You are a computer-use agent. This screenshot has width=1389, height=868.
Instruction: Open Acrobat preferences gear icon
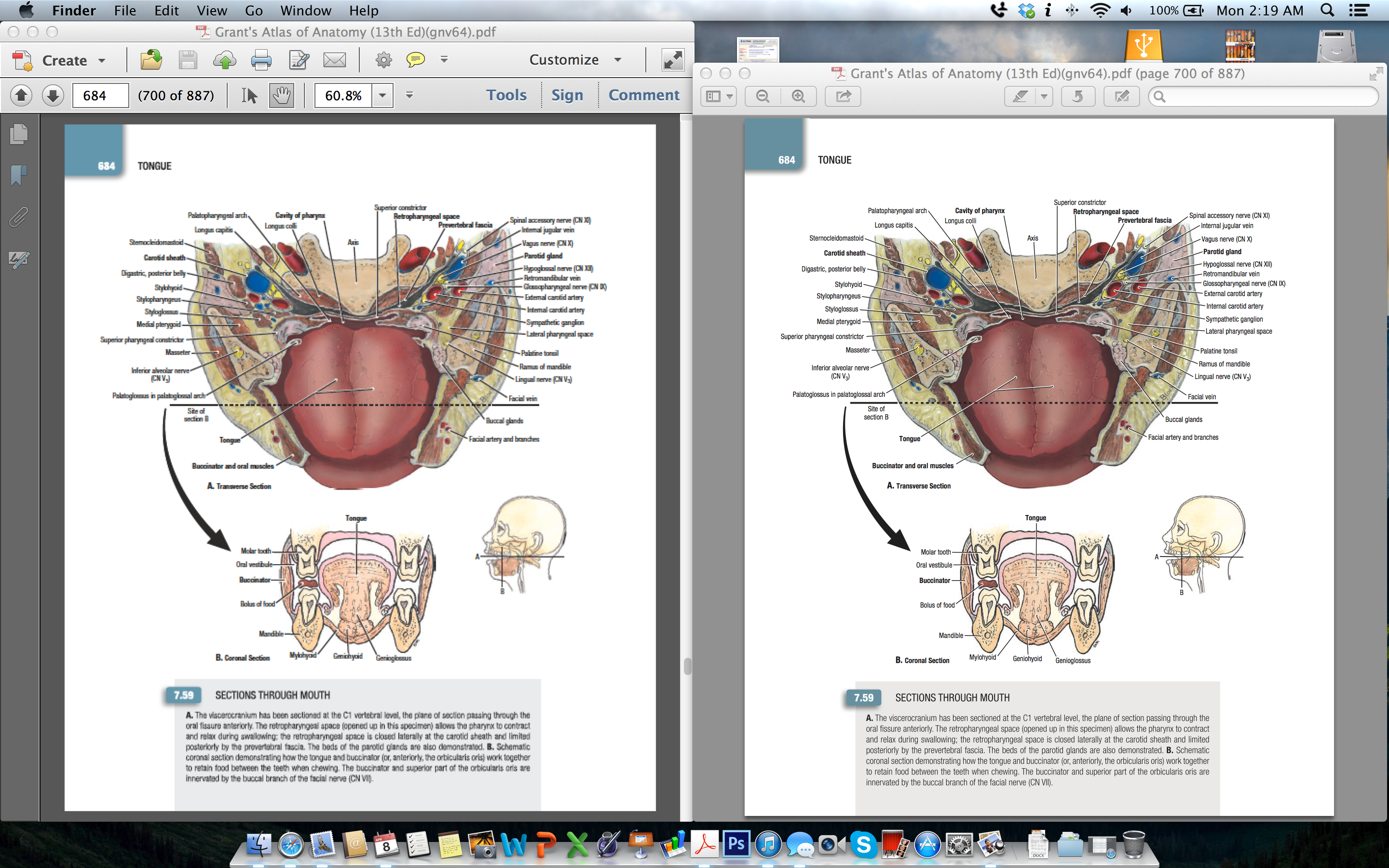(x=383, y=60)
